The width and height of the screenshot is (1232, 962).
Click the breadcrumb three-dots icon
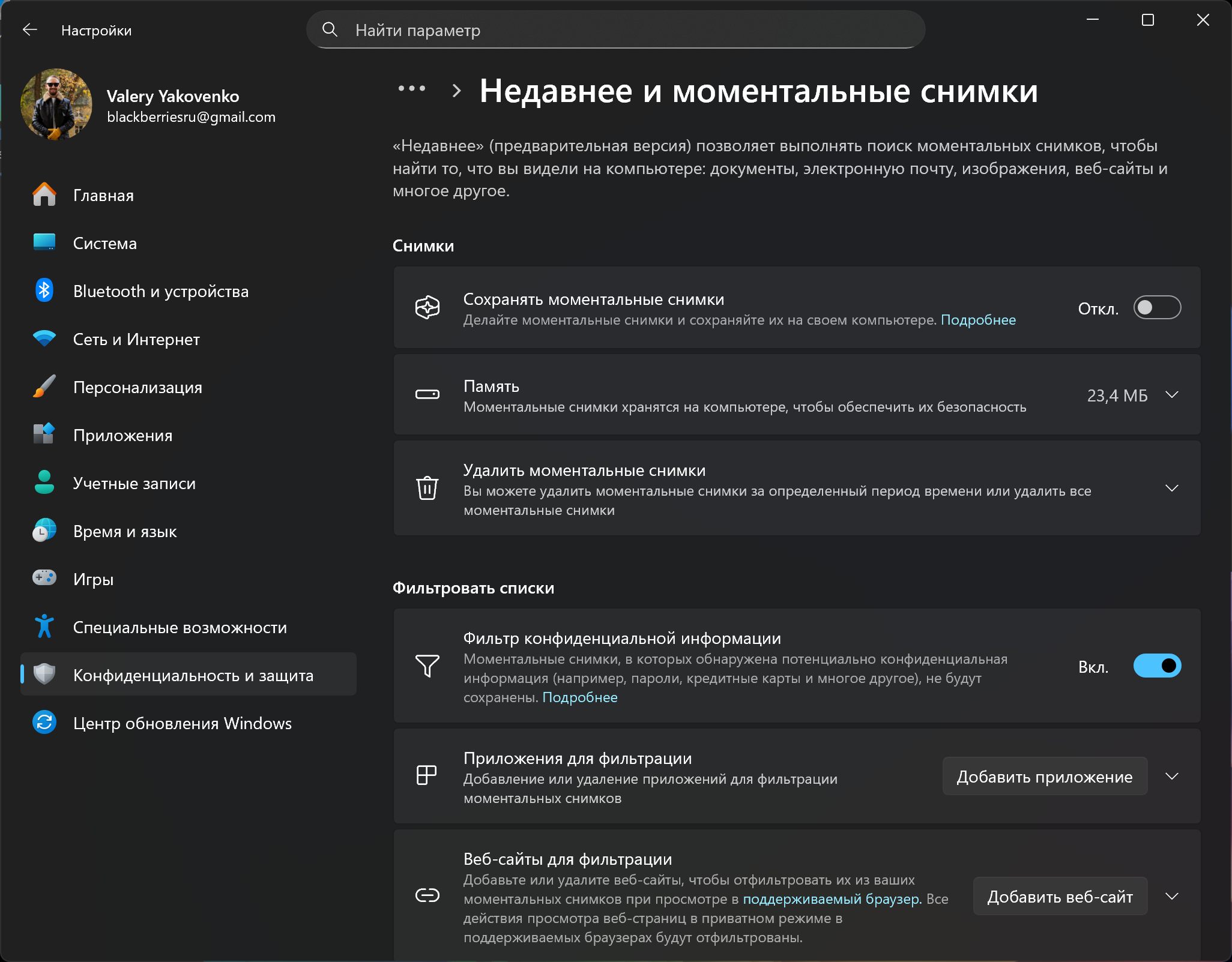412,89
